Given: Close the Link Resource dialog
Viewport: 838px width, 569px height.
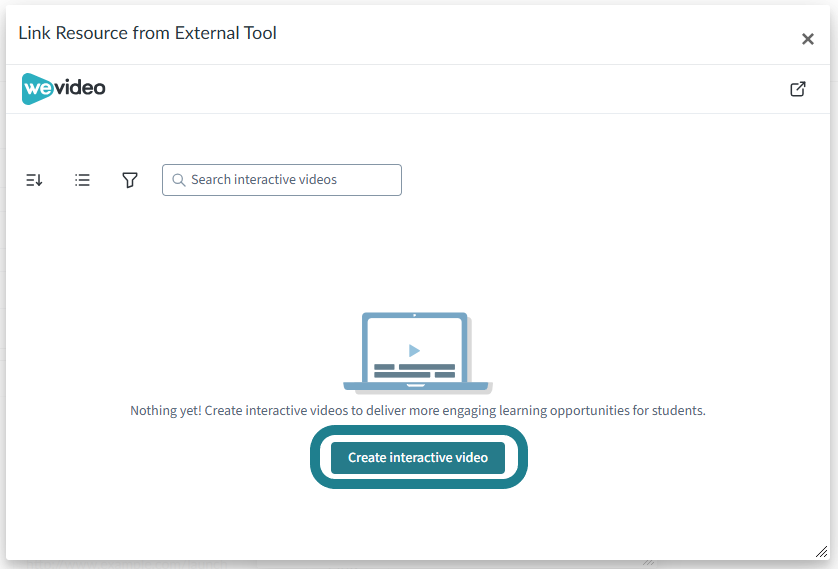Looking at the screenshot, I should tap(808, 39).
